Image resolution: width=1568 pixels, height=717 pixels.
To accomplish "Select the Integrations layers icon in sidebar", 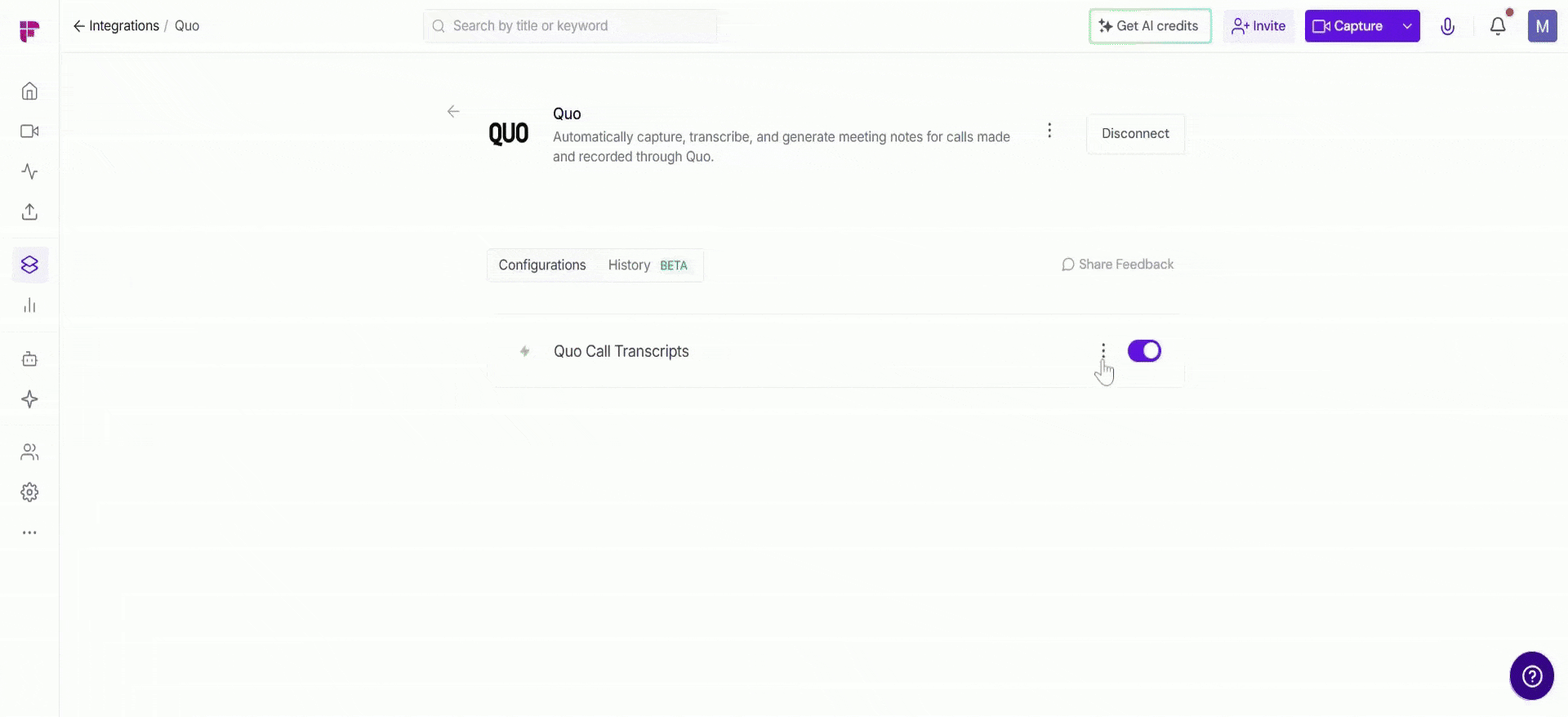I will [29, 264].
